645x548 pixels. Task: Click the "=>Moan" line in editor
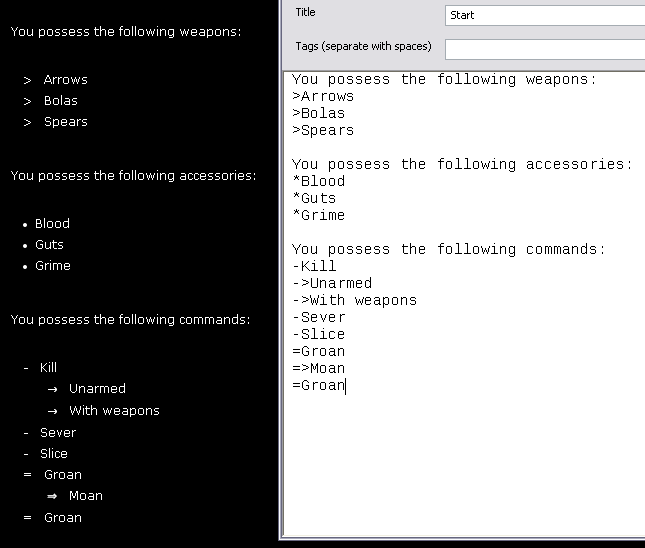(318, 369)
